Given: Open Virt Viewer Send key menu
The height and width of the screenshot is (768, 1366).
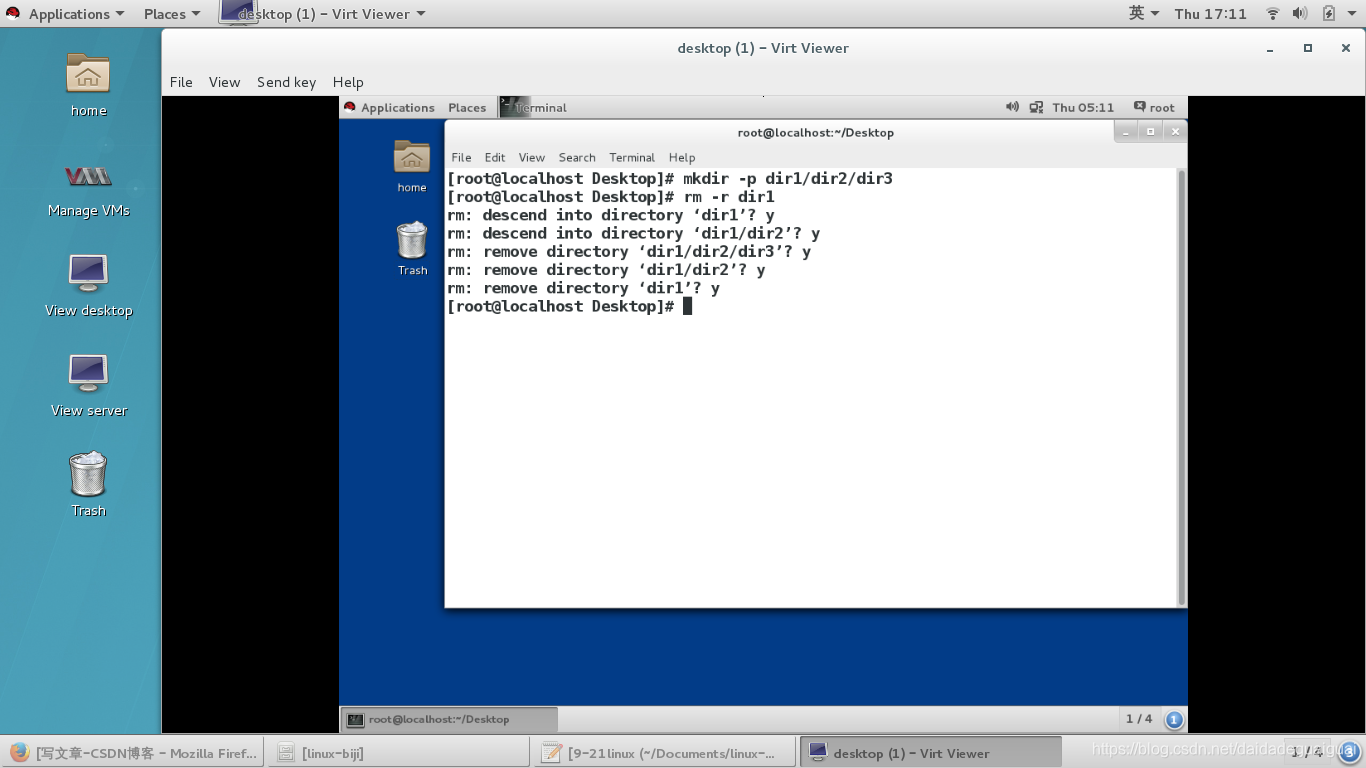Looking at the screenshot, I should 286,82.
